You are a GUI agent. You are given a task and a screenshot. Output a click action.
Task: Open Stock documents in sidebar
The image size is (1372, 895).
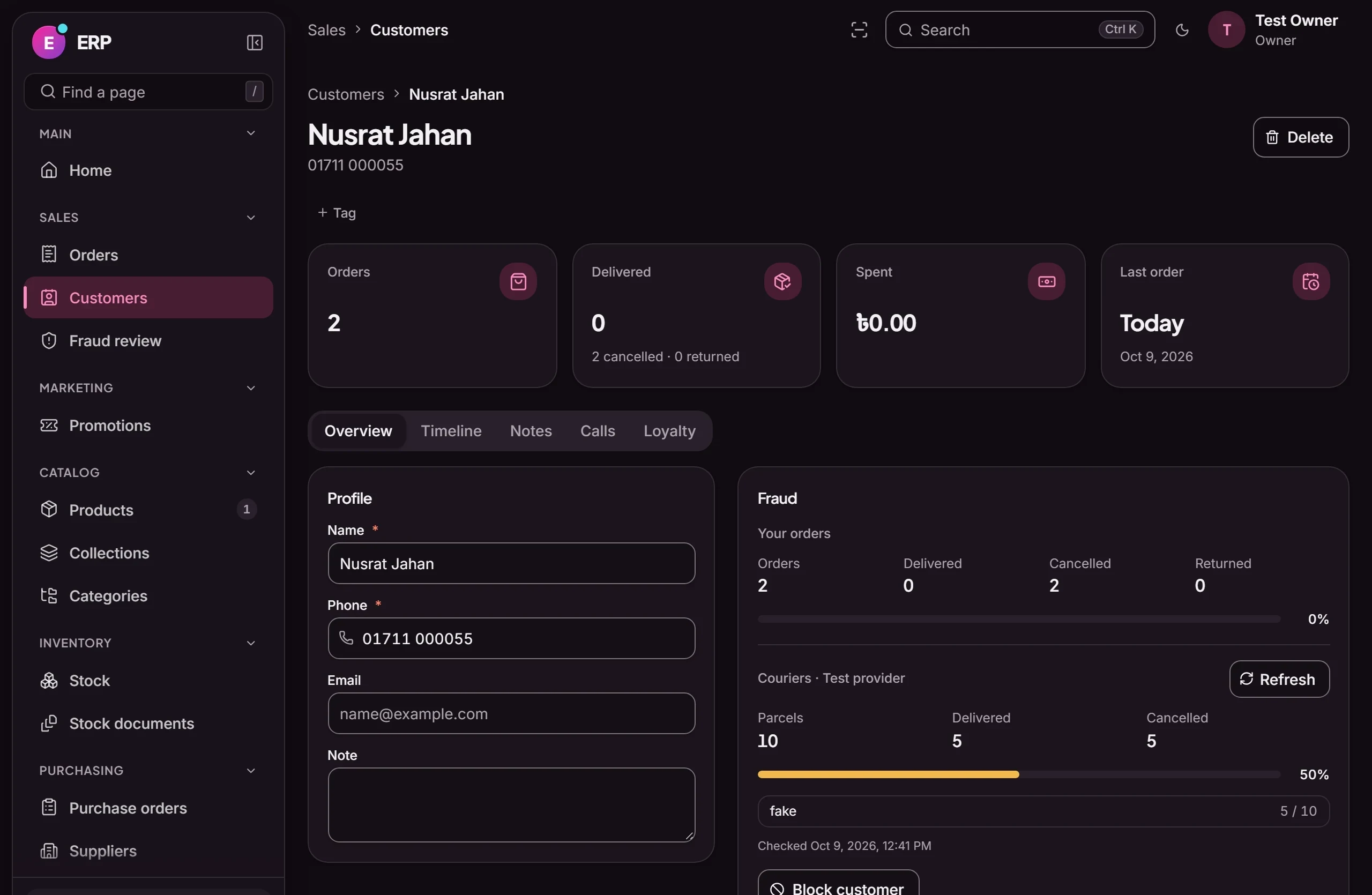click(148, 724)
